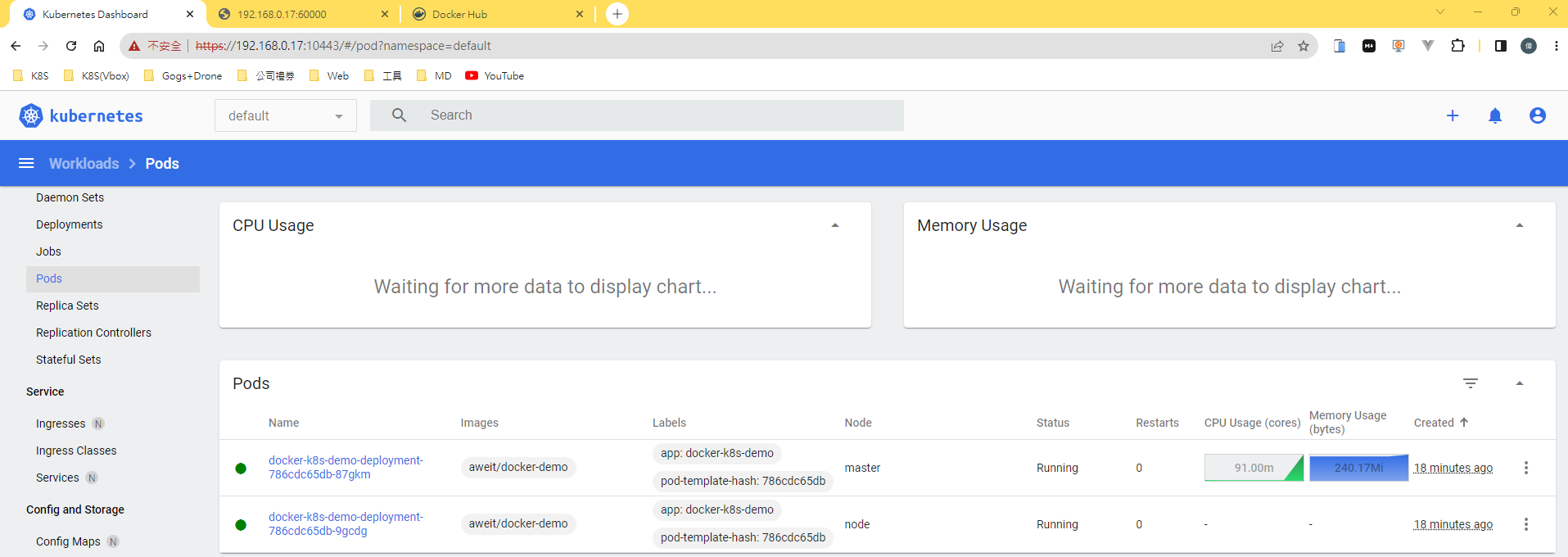Open the new browser tab button

(x=617, y=14)
